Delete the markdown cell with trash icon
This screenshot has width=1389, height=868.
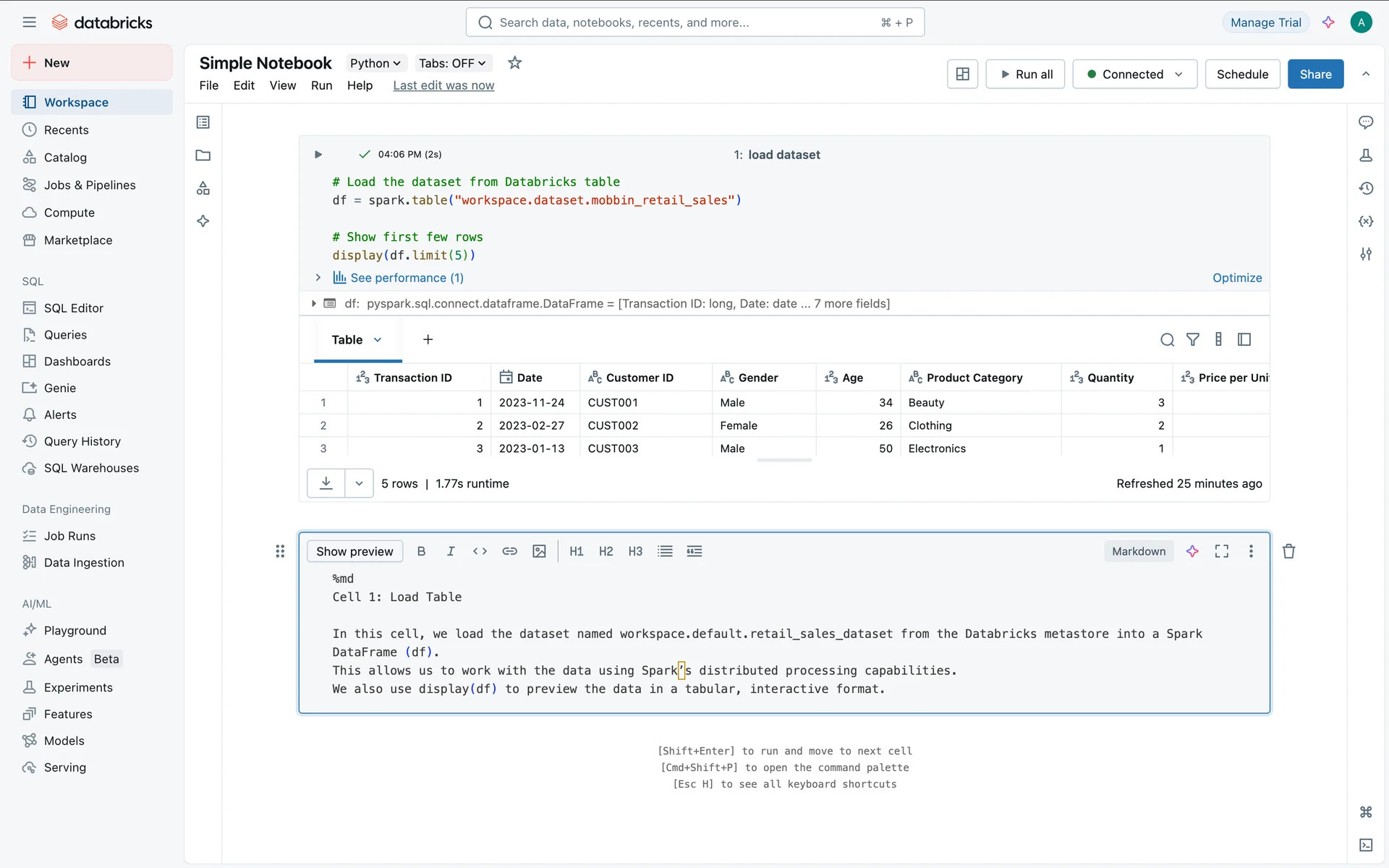click(1288, 551)
